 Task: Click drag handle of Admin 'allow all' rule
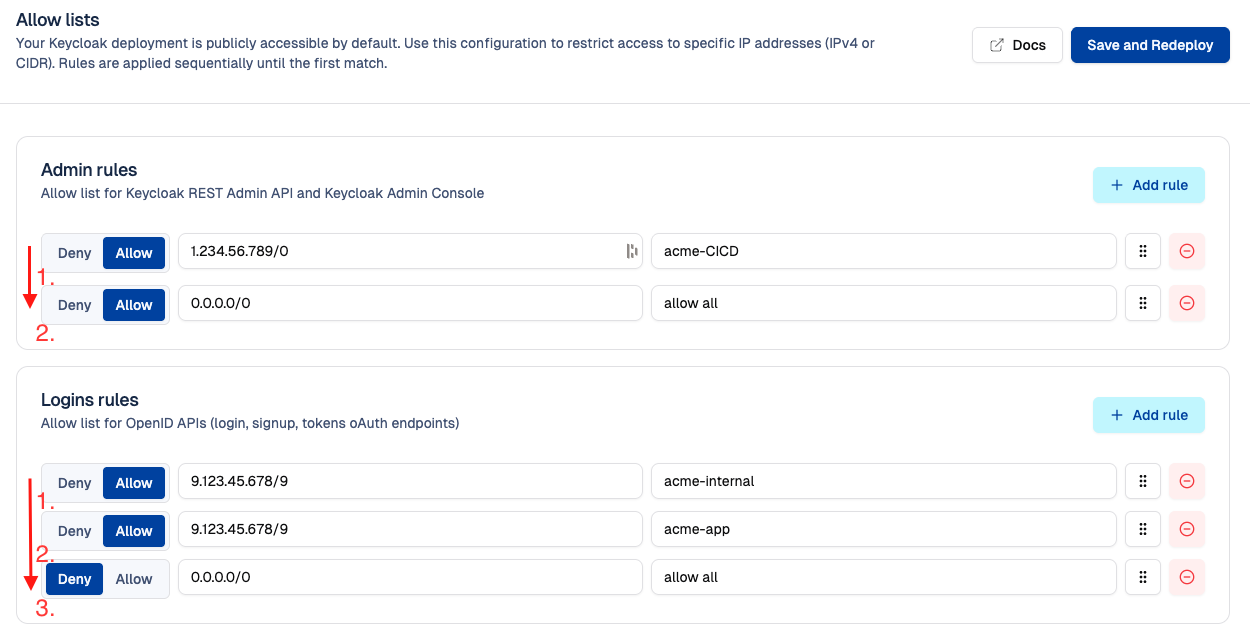click(x=1142, y=303)
